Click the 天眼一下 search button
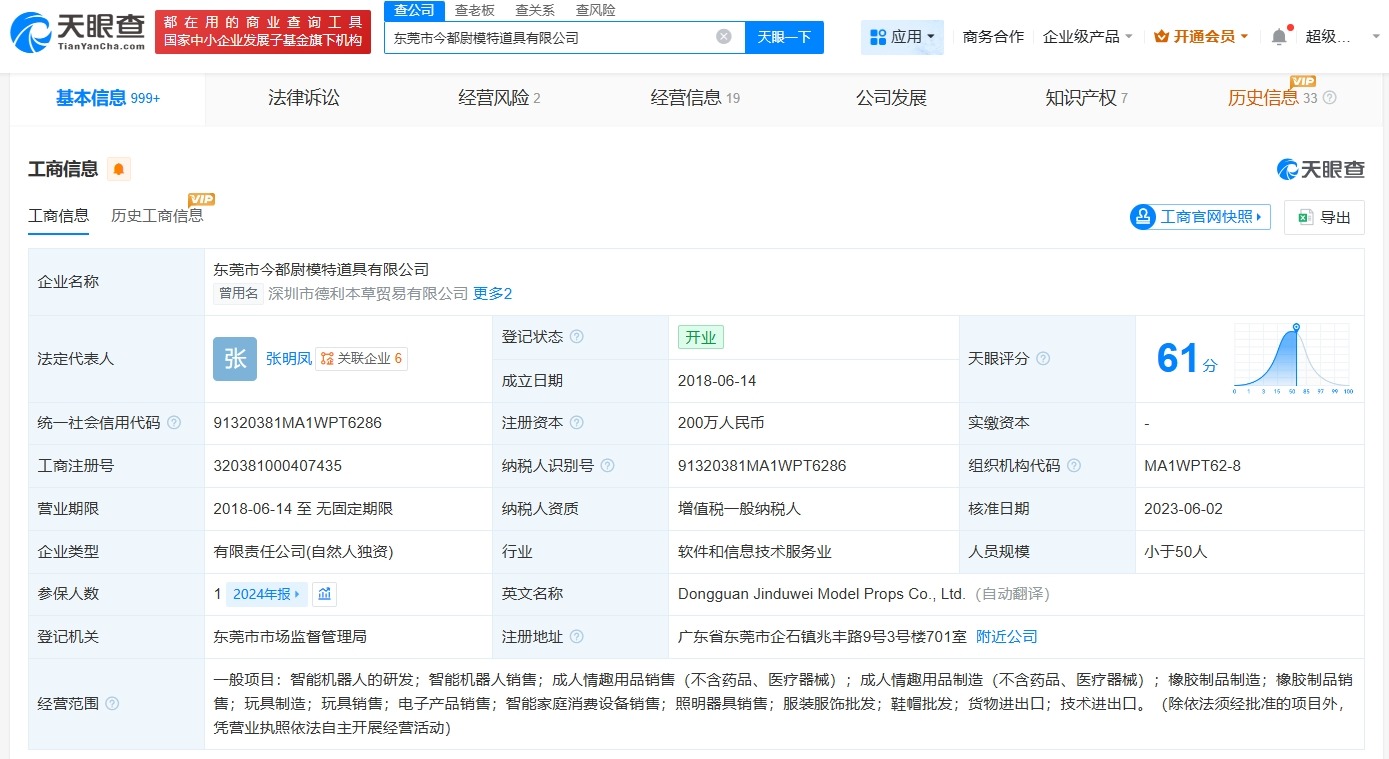This screenshot has width=1389, height=759. coord(784,36)
